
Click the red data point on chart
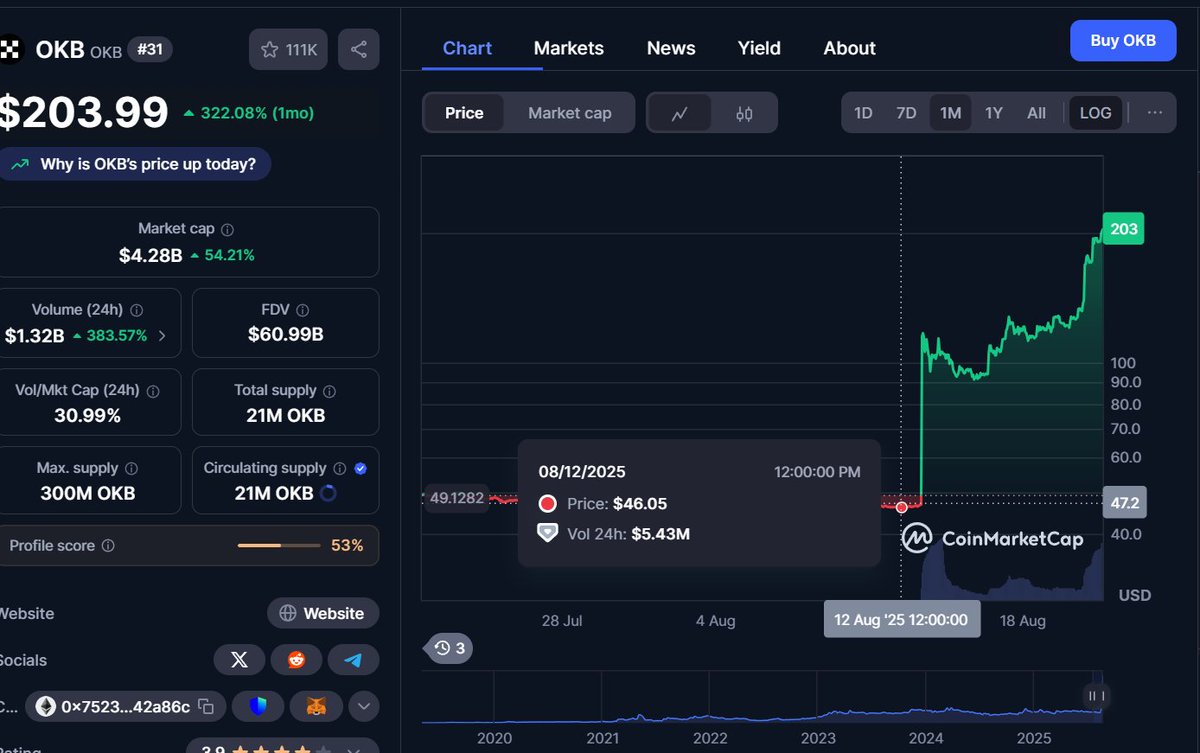point(901,507)
